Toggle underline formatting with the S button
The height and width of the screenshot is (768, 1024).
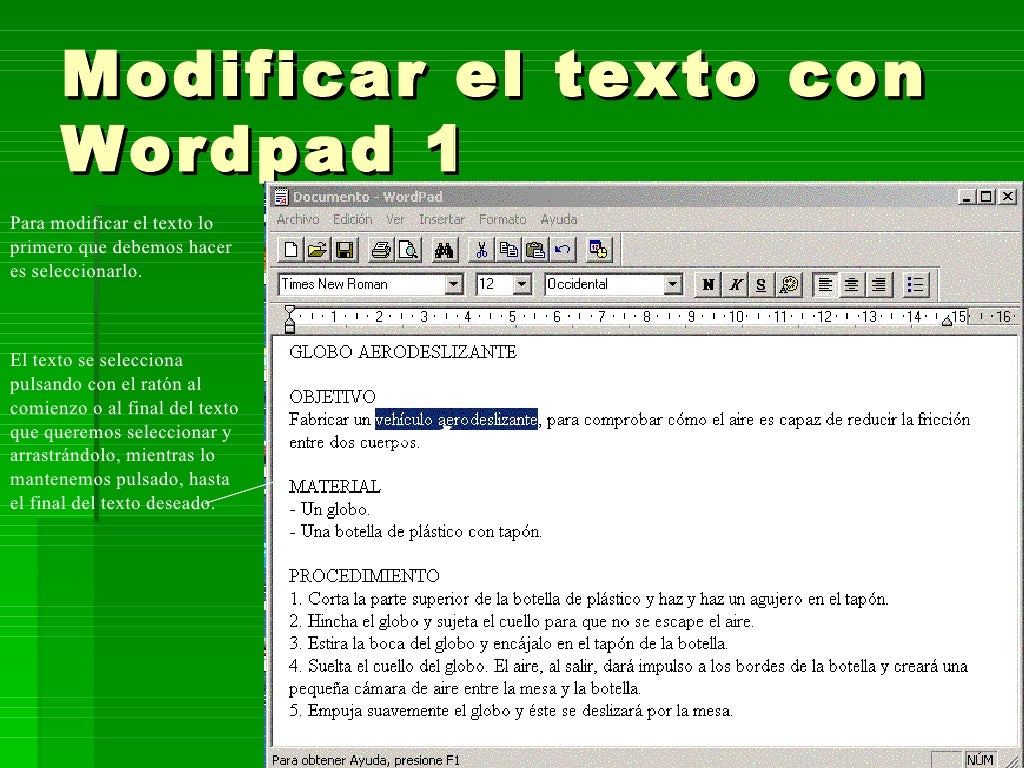[761, 285]
